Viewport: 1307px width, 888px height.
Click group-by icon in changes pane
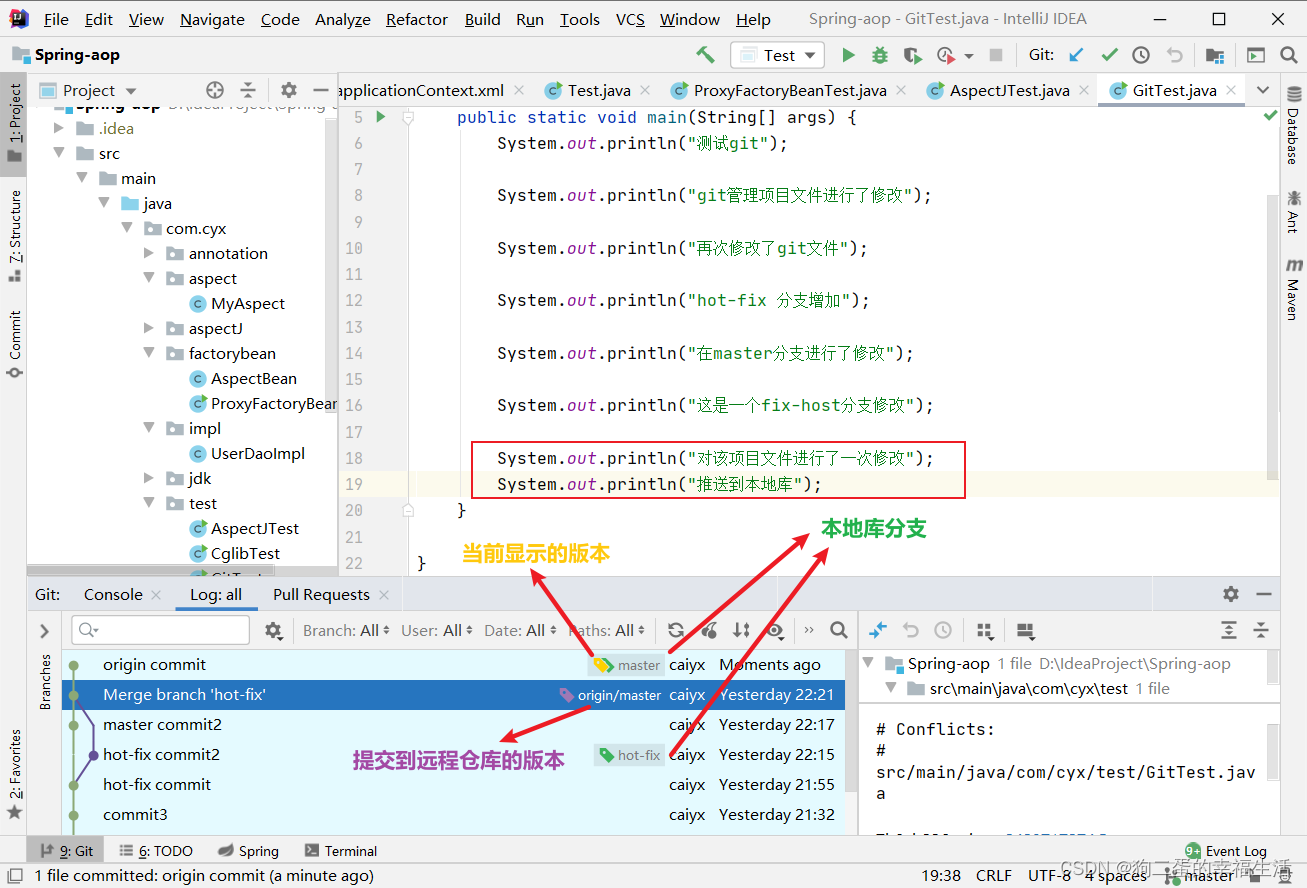(984, 630)
